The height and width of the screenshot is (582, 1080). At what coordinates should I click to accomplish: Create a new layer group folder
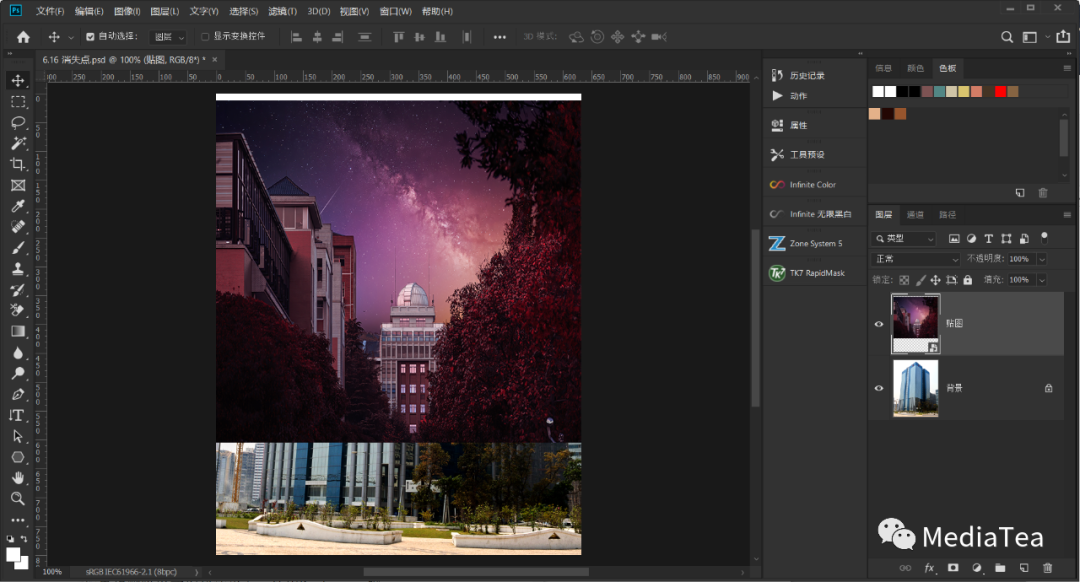point(1000,568)
